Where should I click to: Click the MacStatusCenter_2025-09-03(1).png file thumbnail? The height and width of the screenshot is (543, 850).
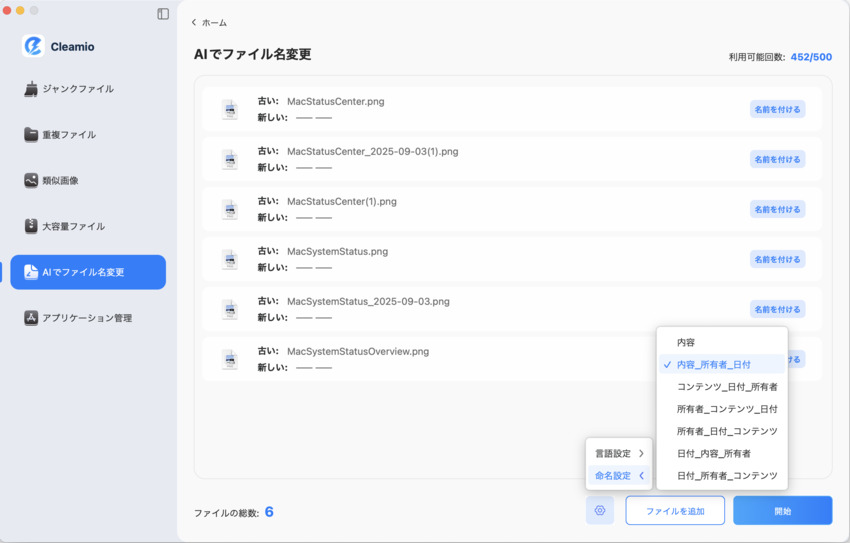tap(230, 159)
